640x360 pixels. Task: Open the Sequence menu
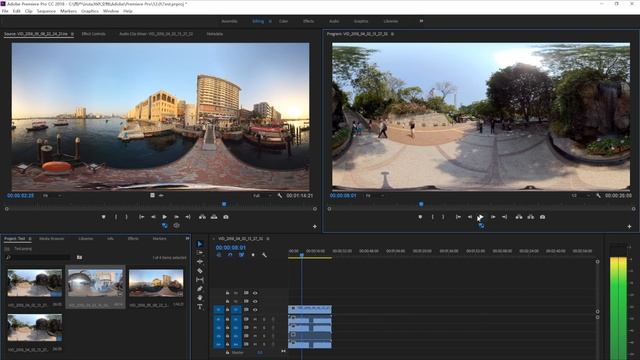(46, 11)
